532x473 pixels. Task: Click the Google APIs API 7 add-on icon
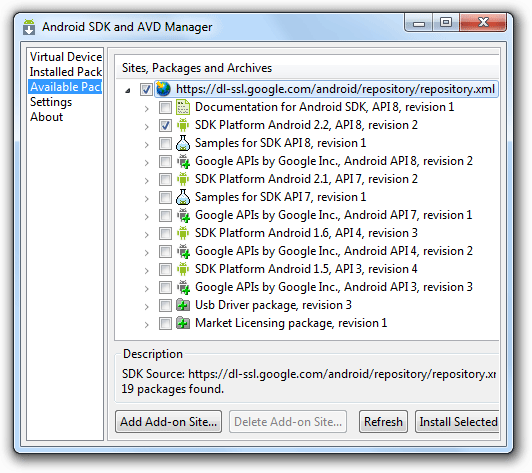pyautogui.click(x=183, y=215)
